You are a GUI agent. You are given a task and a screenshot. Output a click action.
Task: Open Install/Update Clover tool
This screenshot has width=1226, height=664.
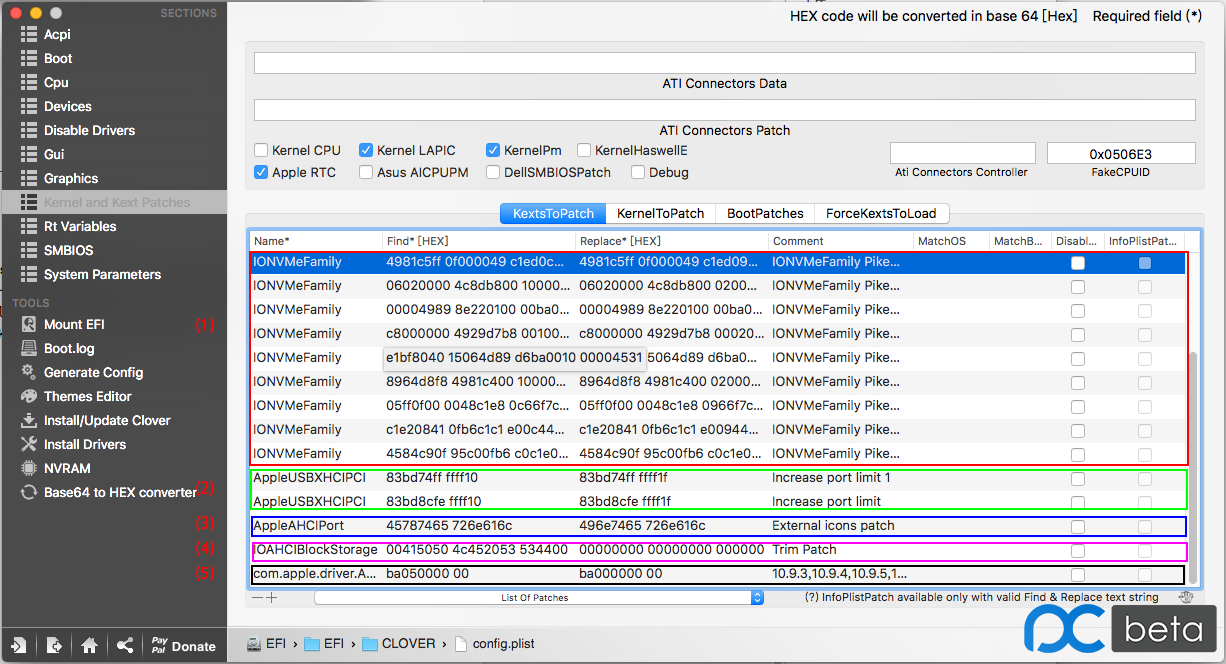[x=107, y=420]
